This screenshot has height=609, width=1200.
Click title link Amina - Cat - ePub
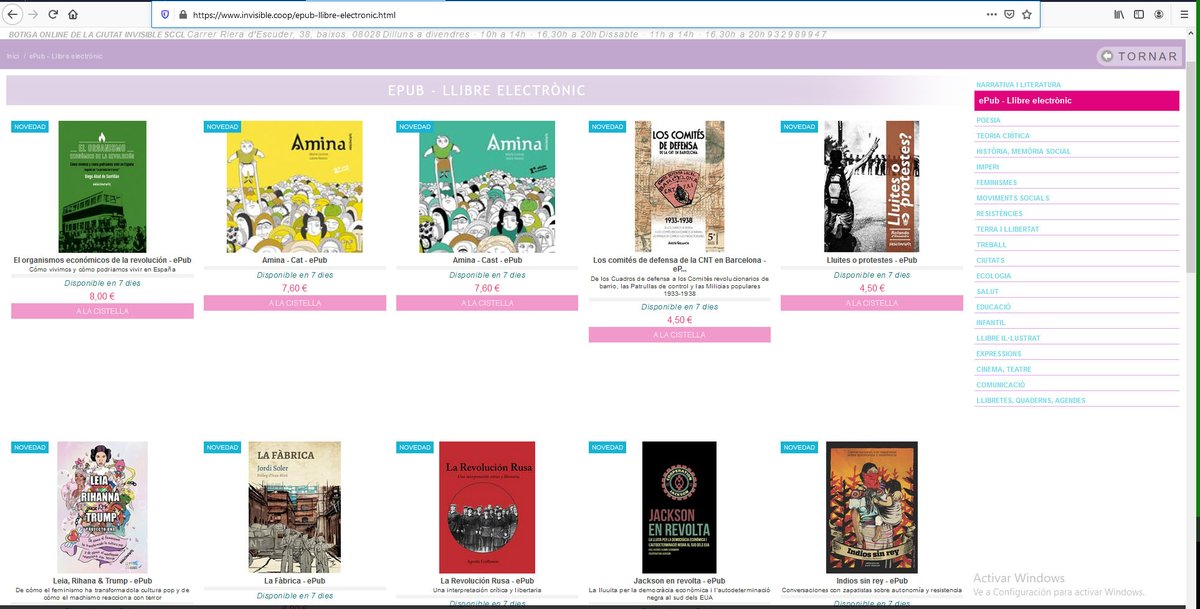[295, 260]
